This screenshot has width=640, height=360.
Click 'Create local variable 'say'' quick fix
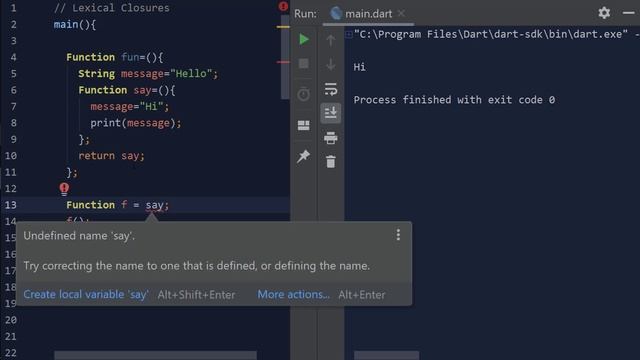[x=86, y=294]
